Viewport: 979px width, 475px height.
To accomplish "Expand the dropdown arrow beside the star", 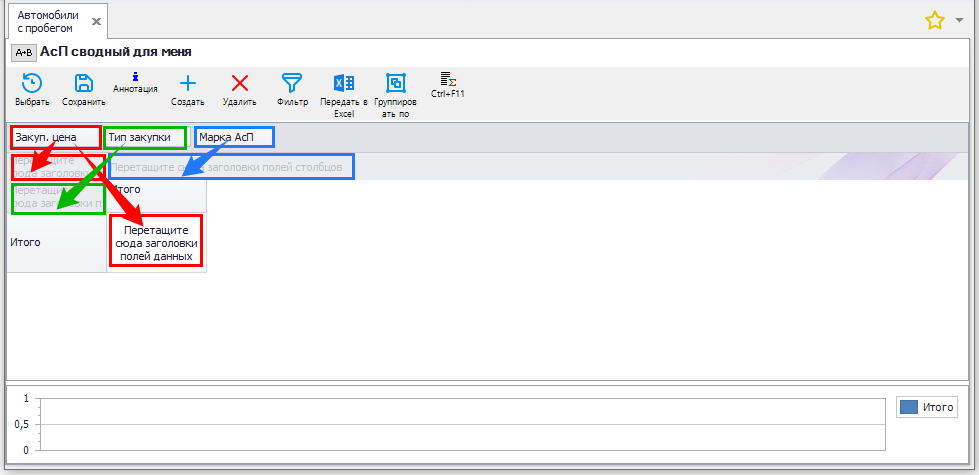I will (958, 21).
